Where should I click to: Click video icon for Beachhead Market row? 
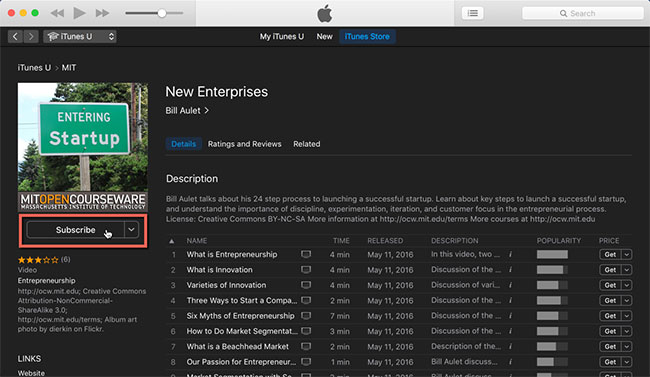[x=306, y=347]
